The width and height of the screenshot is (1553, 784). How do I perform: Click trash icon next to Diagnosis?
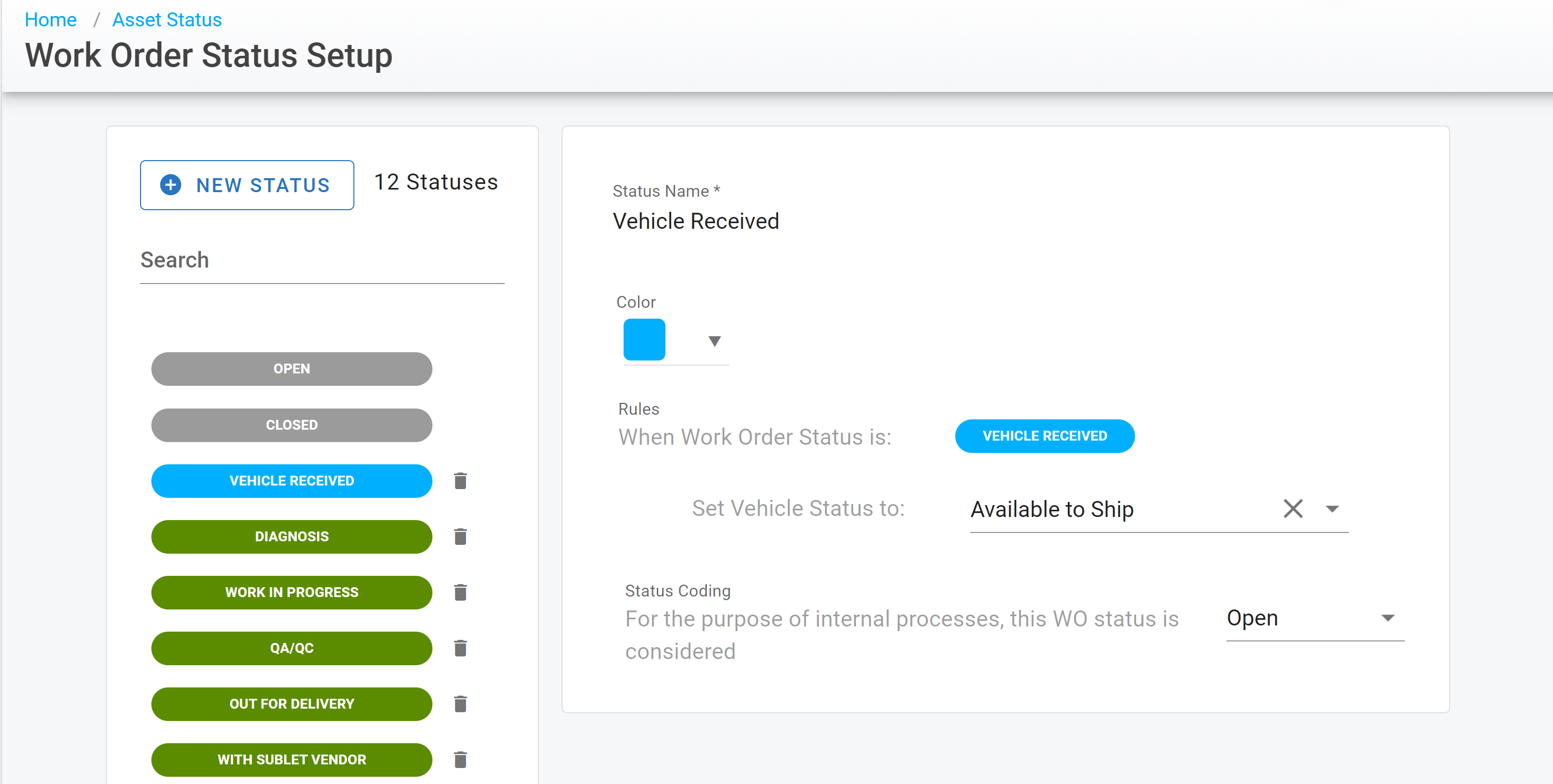pyautogui.click(x=460, y=536)
